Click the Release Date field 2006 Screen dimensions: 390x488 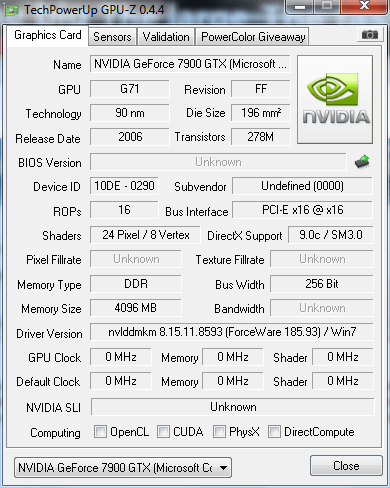pyautogui.click(x=130, y=137)
